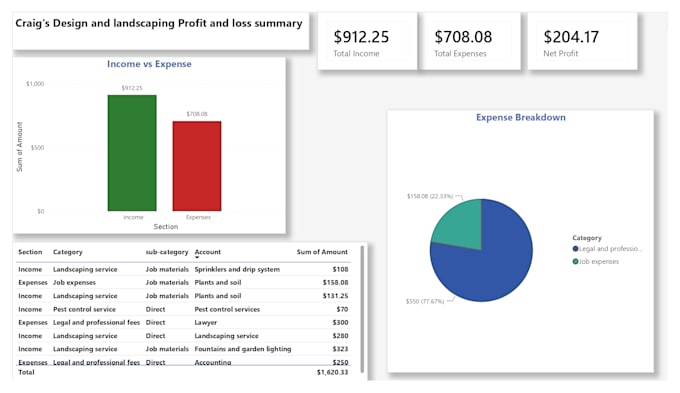Select the Job expenses legend swatch
Screen dimensions: 680x393
click(x=575, y=262)
